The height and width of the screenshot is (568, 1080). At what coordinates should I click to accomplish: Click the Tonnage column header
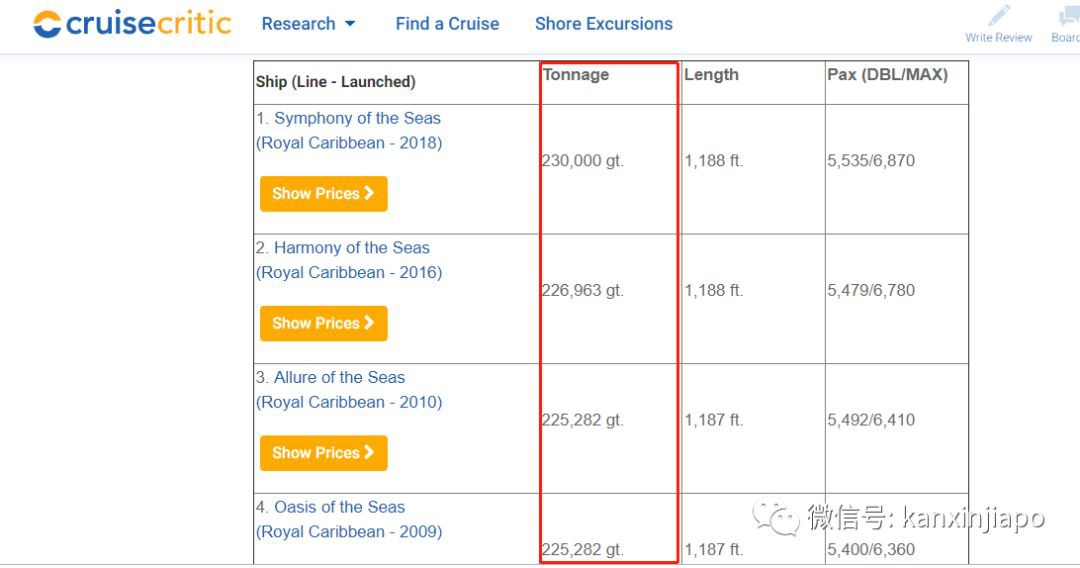pos(576,75)
